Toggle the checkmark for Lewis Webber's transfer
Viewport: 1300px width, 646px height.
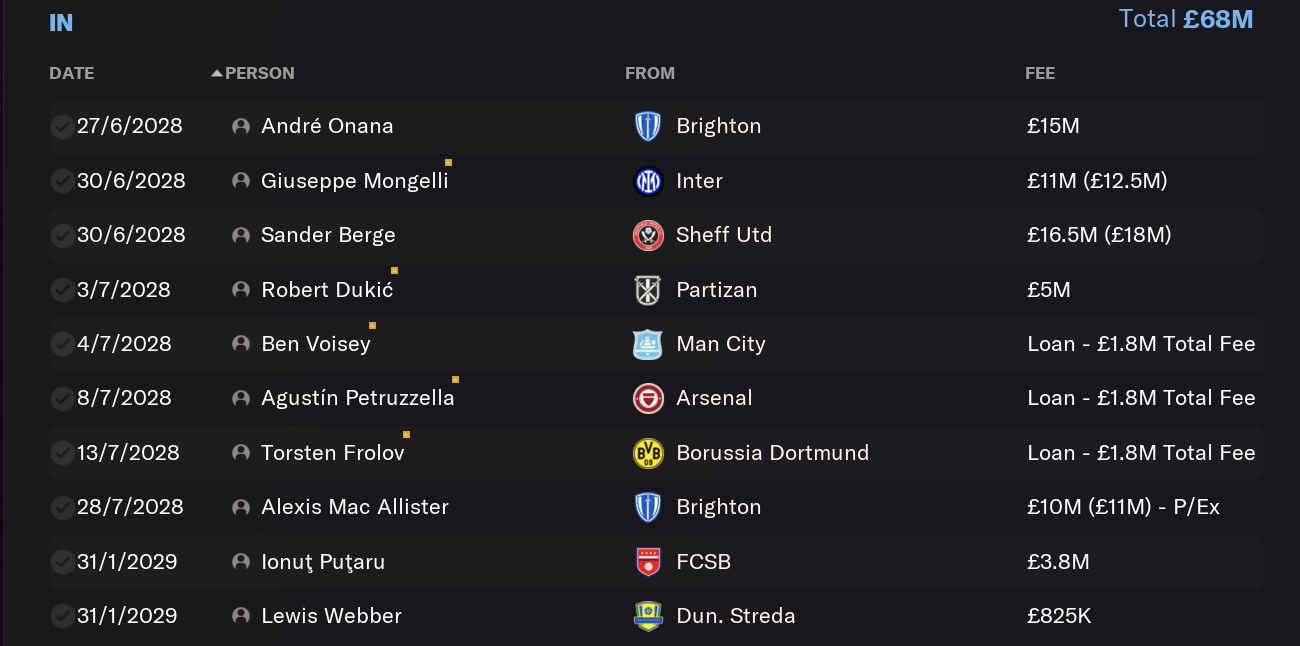(x=62, y=616)
